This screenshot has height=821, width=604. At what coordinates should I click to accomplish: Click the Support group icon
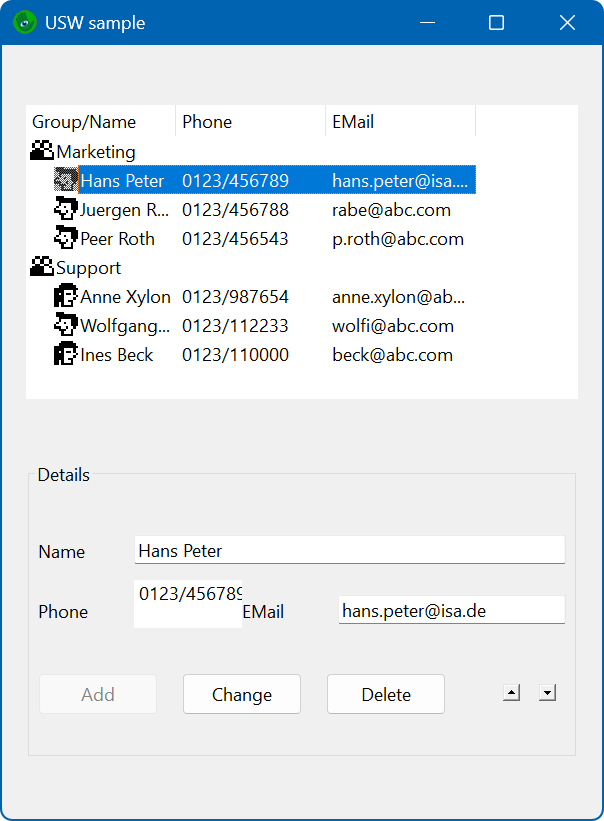pyautogui.click(x=42, y=267)
